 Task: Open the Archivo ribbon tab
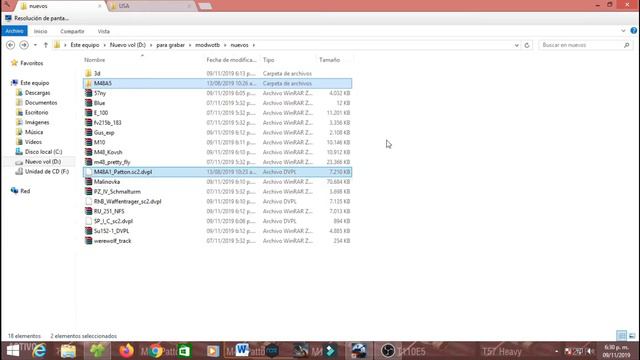click(x=14, y=31)
